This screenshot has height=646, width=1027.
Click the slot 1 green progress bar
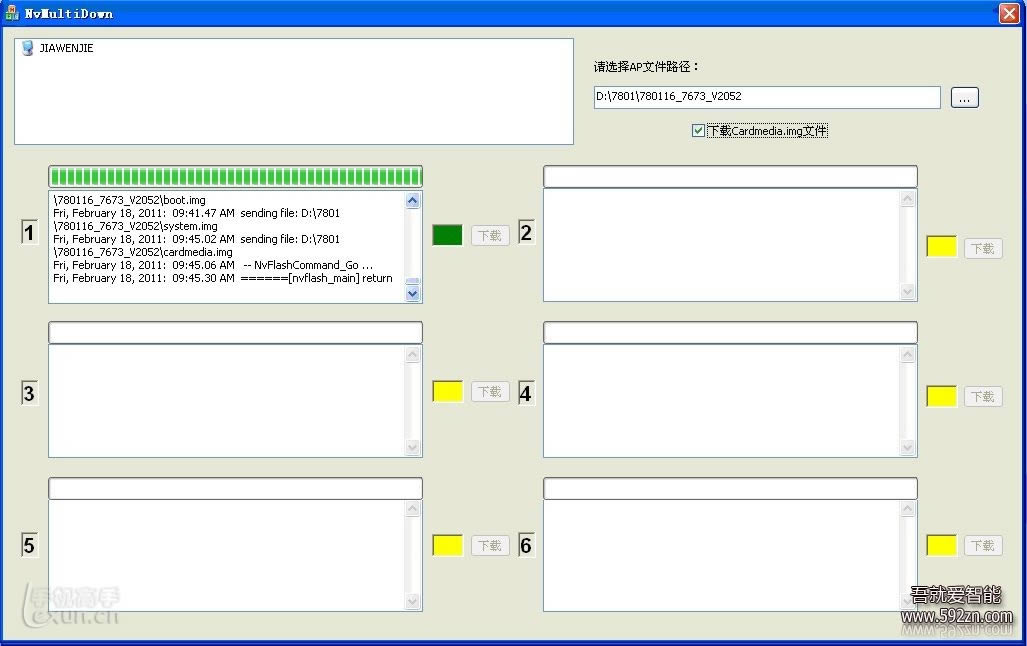pyautogui.click(x=235, y=176)
